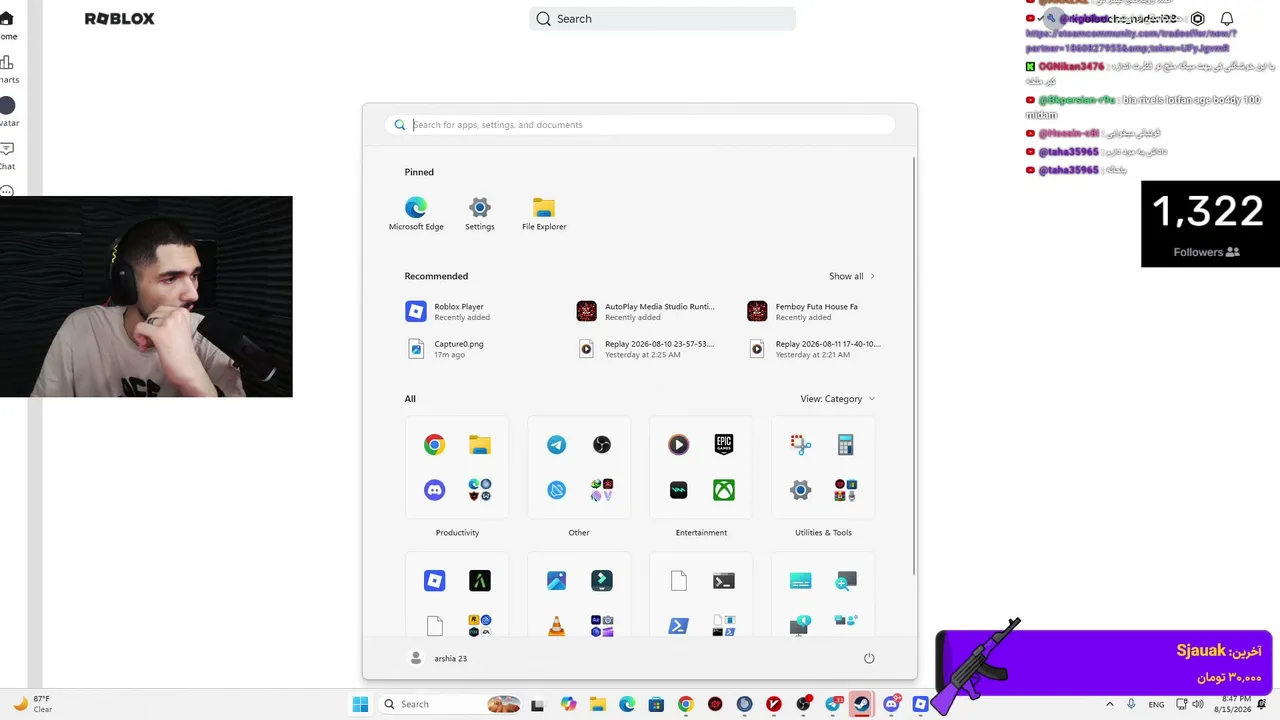The height and width of the screenshot is (720, 1280).
Task: Click the microphone icon in system tray
Action: pyautogui.click(x=1131, y=704)
